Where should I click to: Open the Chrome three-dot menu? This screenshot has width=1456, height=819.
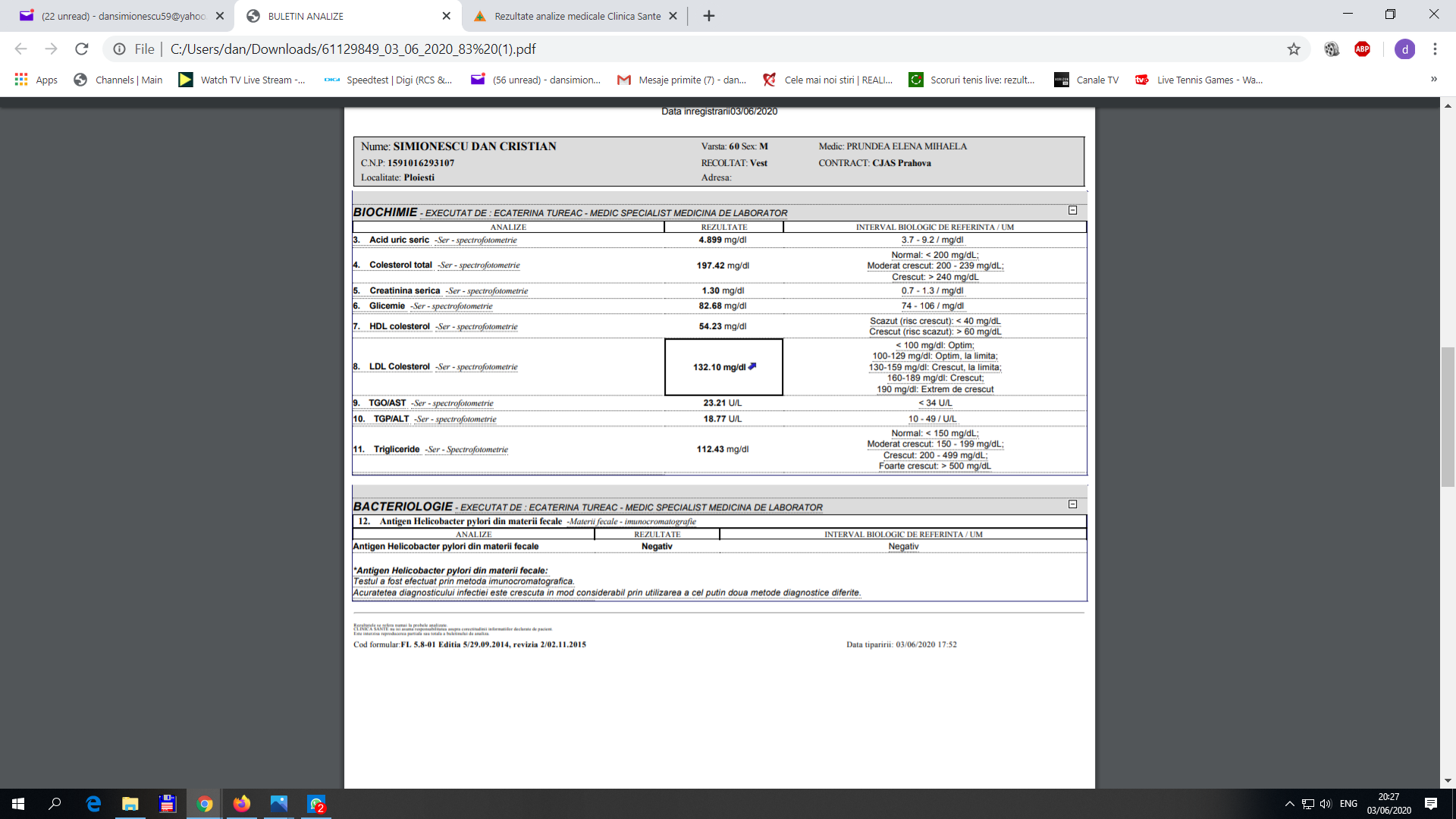[1435, 49]
